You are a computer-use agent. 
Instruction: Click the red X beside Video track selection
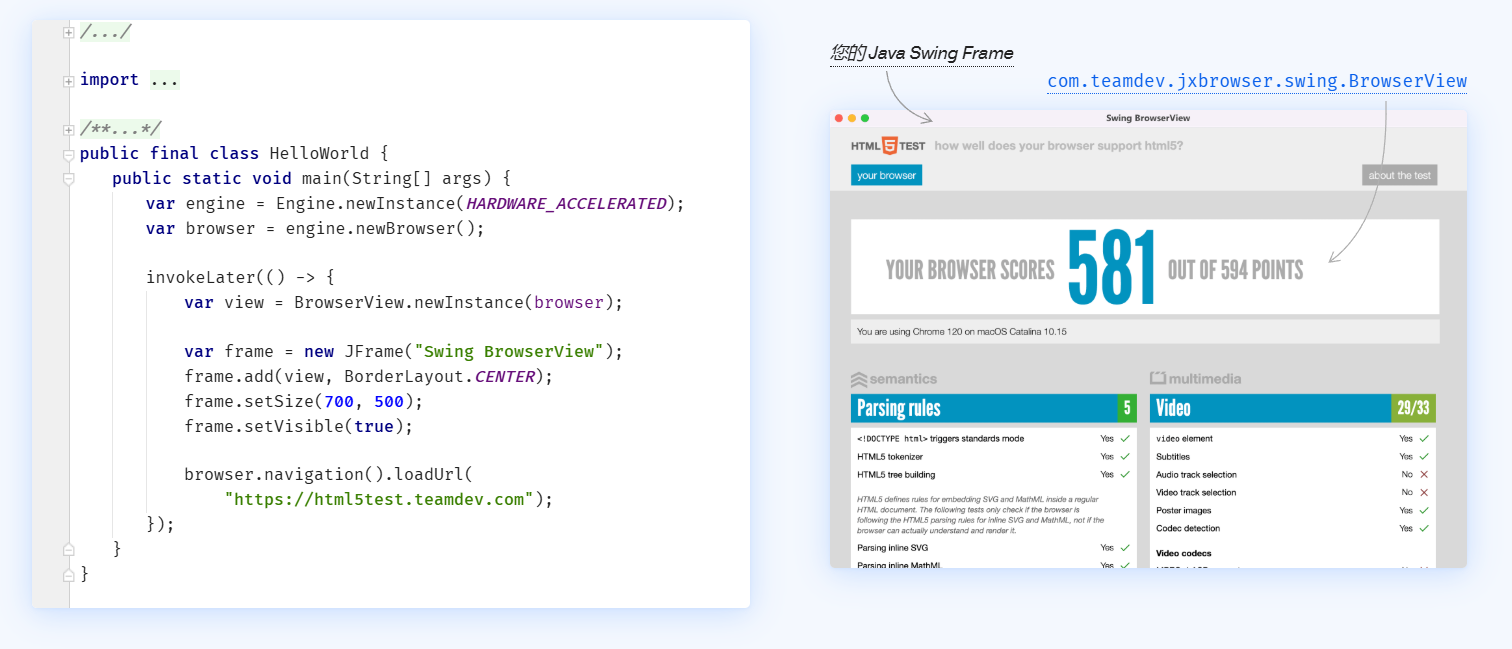[1424, 493]
